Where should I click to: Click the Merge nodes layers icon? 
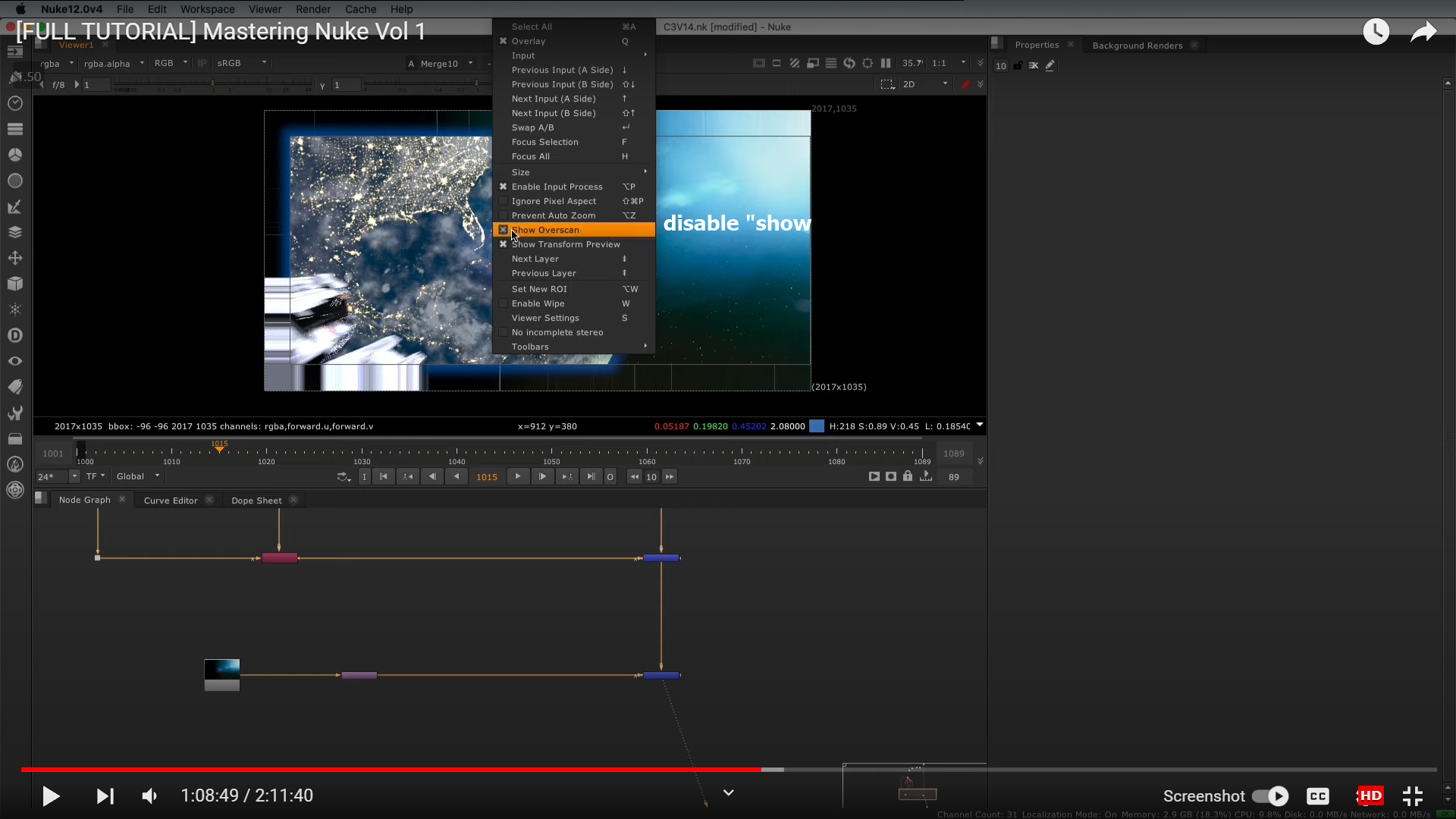click(x=14, y=232)
